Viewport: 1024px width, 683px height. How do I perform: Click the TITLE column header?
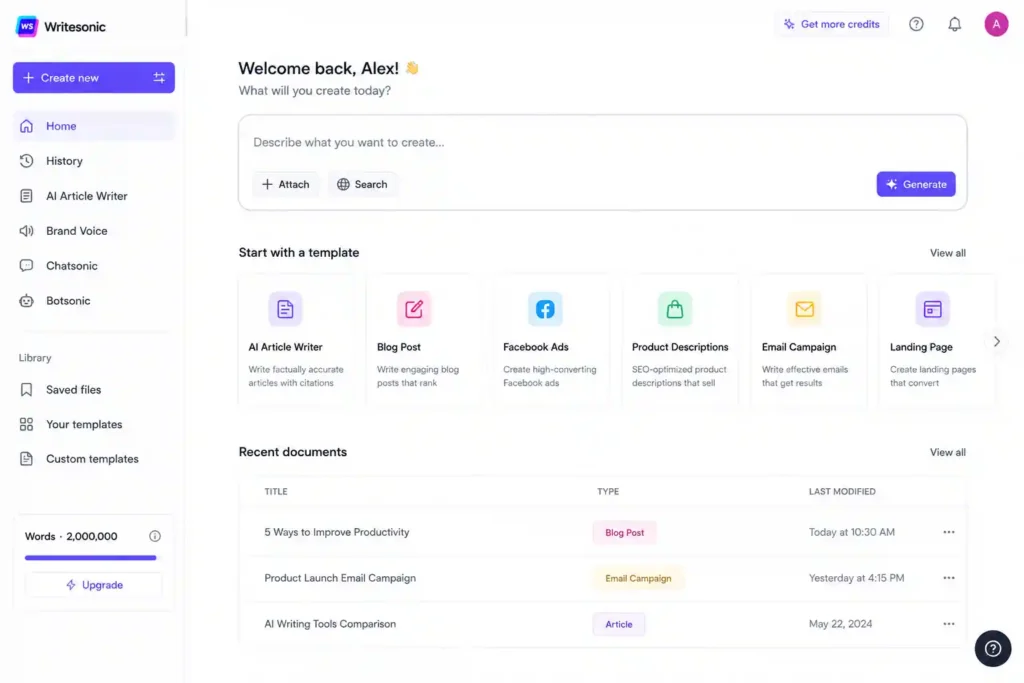click(x=276, y=491)
